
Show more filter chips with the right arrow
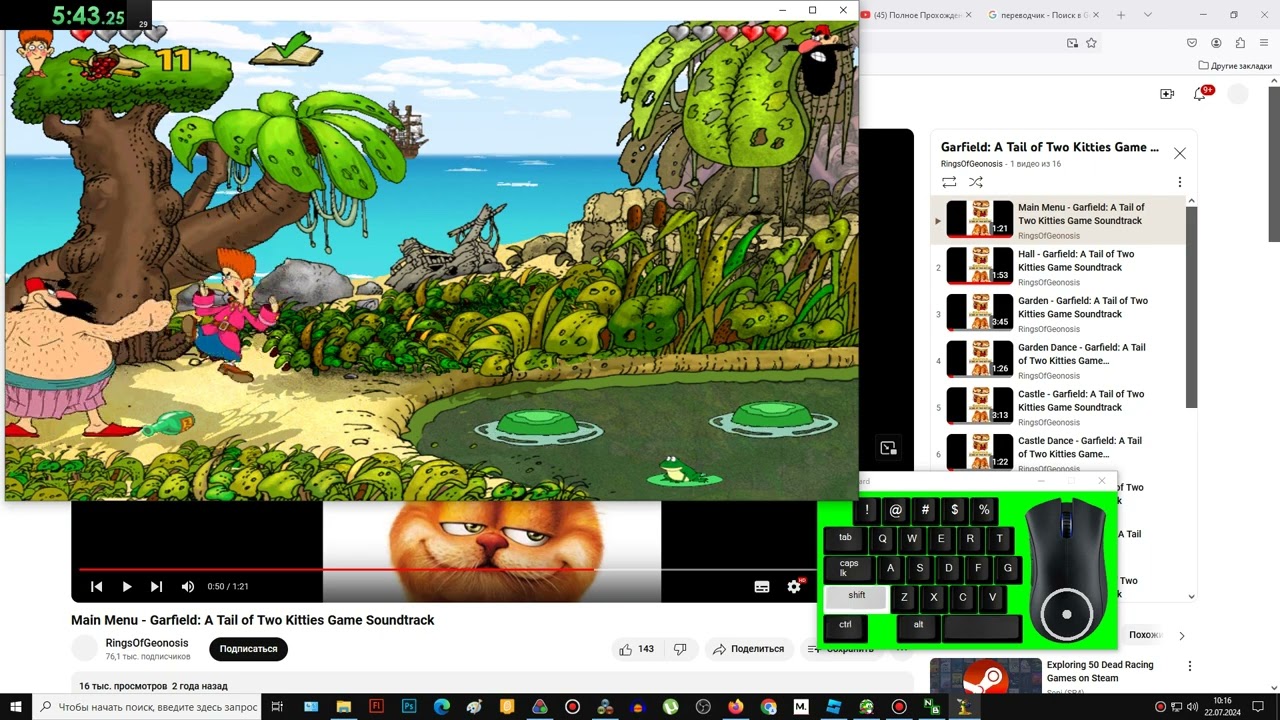(x=1181, y=635)
